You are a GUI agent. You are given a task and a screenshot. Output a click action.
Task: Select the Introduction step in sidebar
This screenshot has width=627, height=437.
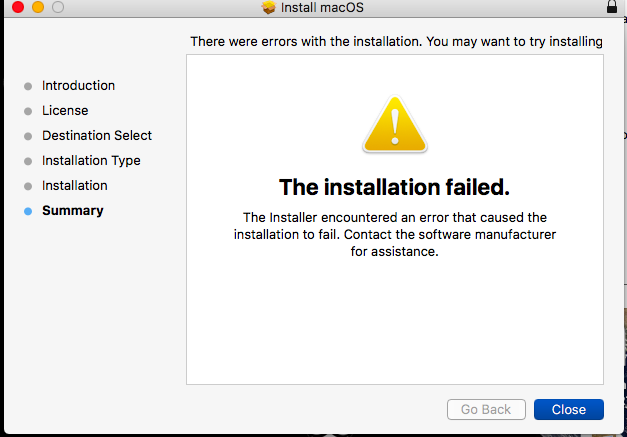pos(78,86)
